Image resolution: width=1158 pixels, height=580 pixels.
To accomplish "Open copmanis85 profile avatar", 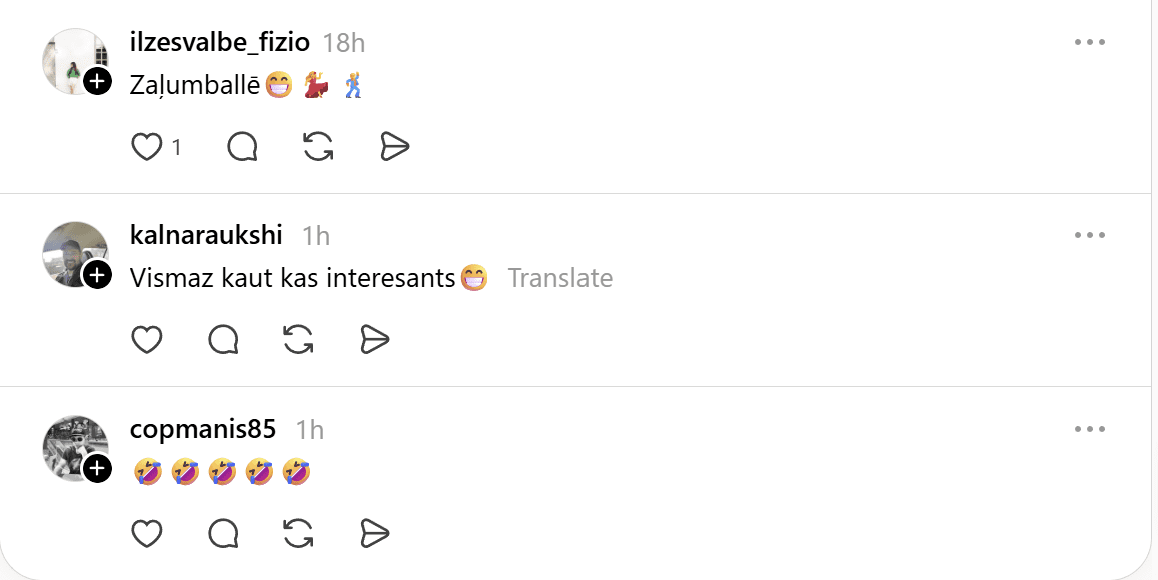I will (x=73, y=446).
